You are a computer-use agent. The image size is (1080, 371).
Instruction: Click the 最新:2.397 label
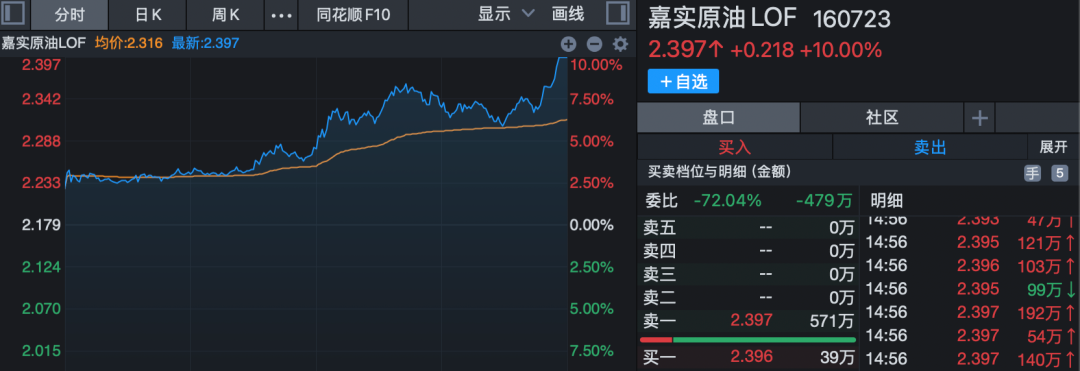pos(205,44)
